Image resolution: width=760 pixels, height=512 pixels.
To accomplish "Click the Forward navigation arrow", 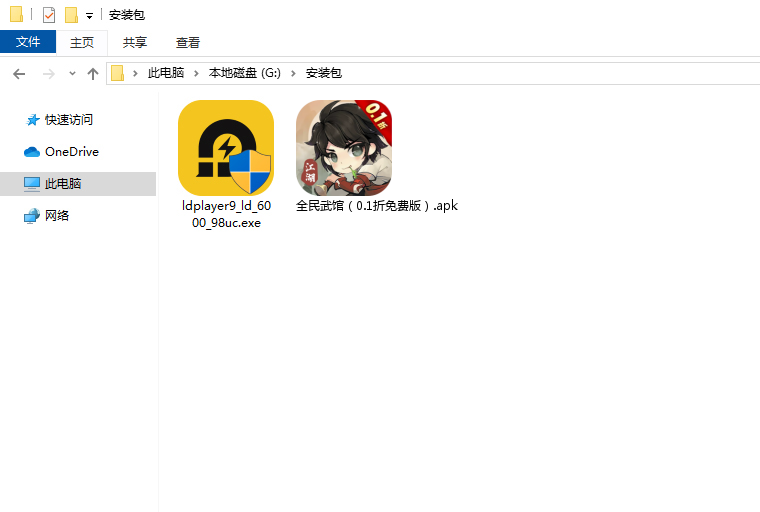I will [48, 74].
